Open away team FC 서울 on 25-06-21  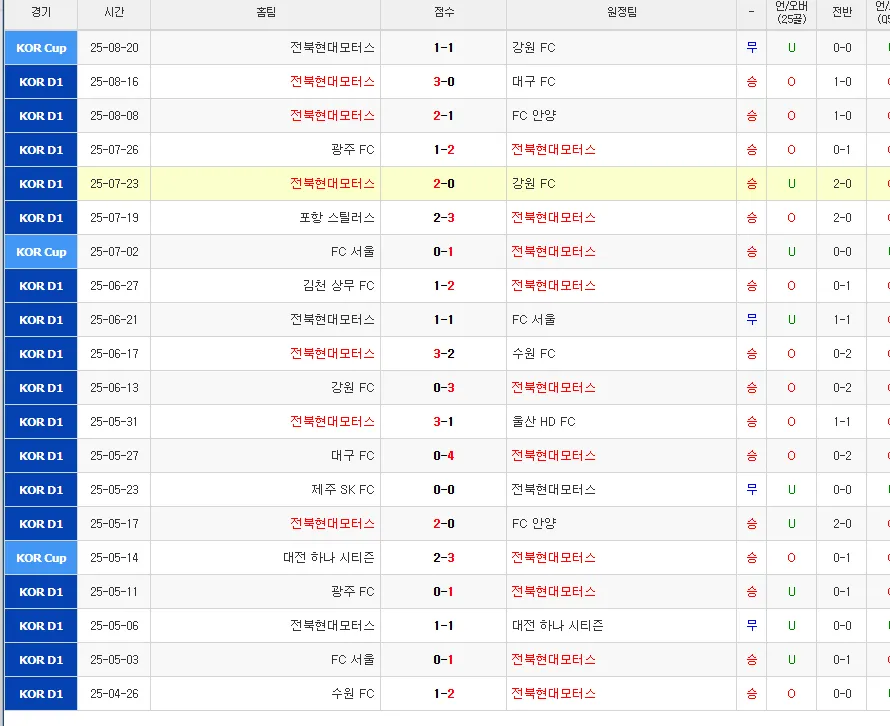(x=534, y=320)
